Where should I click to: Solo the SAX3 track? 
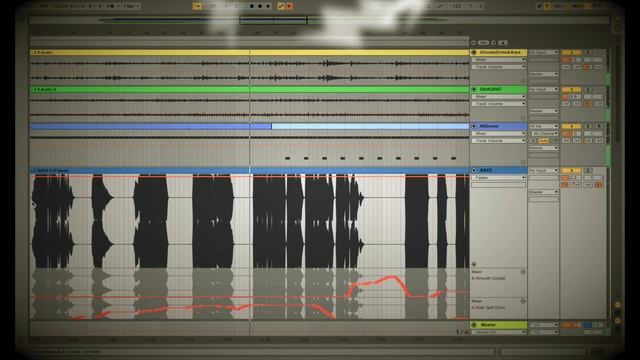[588, 170]
